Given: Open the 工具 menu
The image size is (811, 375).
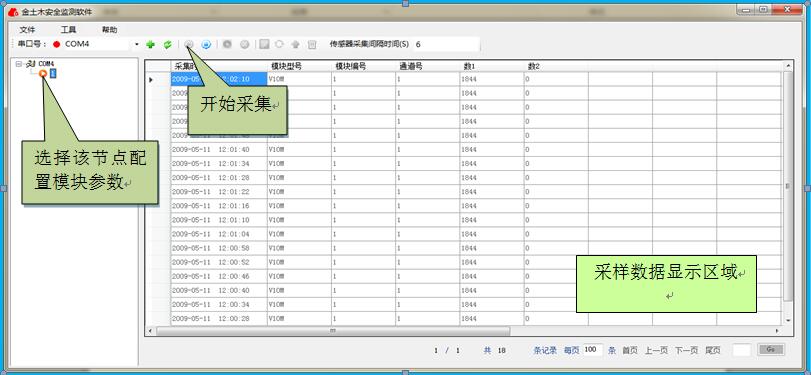Looking at the screenshot, I should pos(68,29).
